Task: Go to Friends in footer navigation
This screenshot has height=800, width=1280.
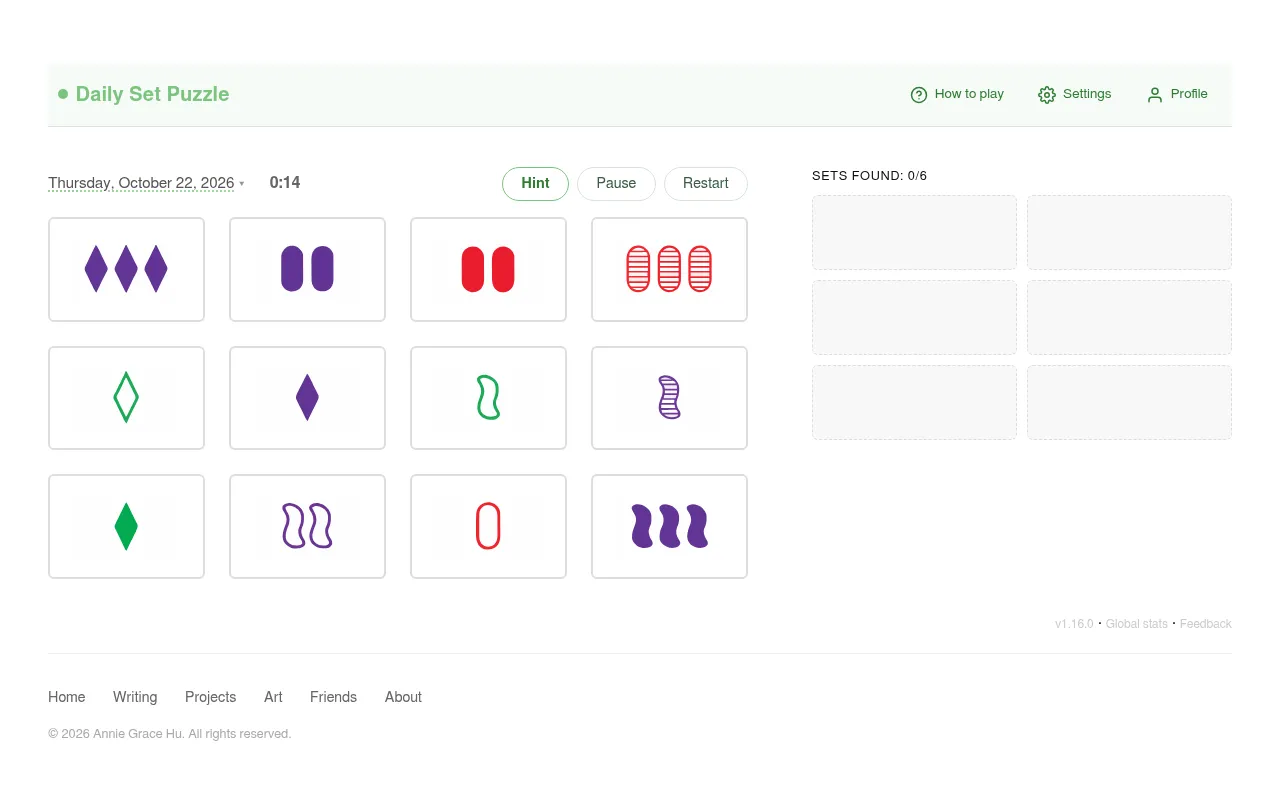Action: (333, 697)
